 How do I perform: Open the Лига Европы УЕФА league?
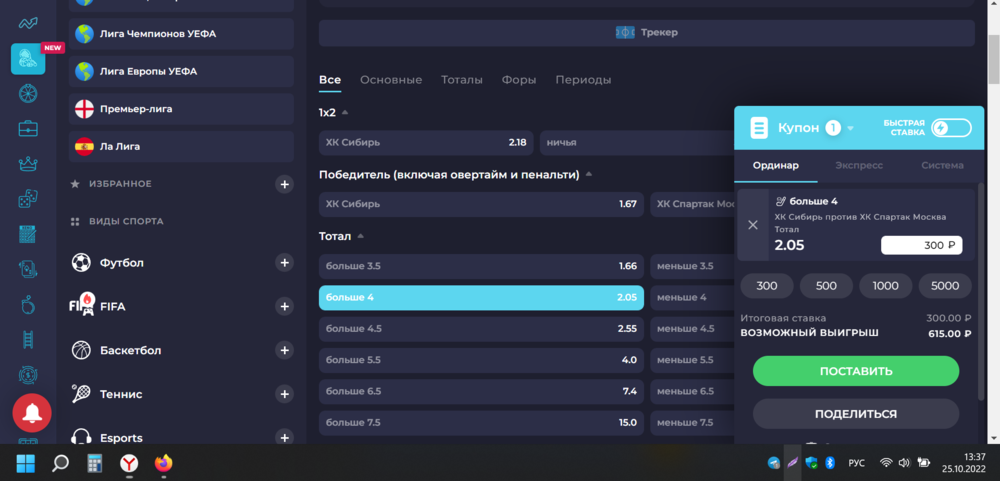point(181,71)
